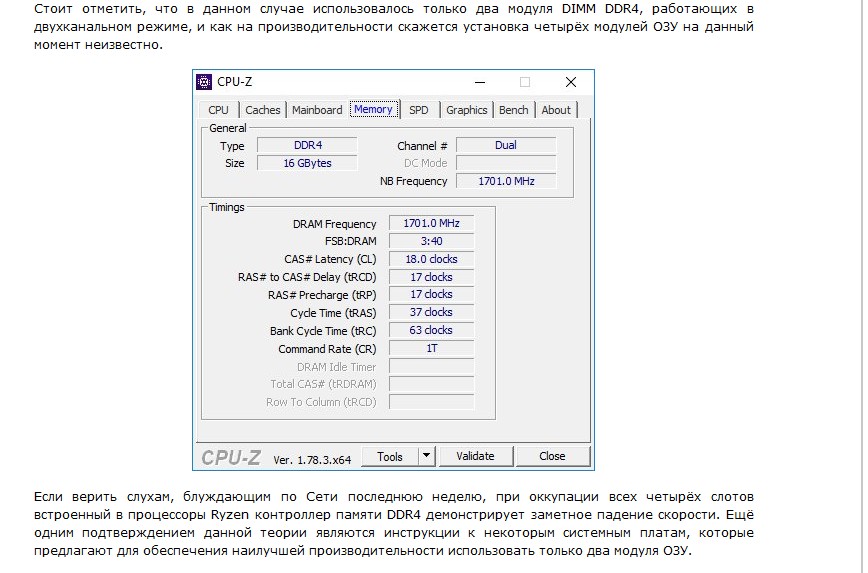Close the CPU-Z window with X
Image resolution: width=868 pixels, height=573 pixels.
[x=570, y=82]
